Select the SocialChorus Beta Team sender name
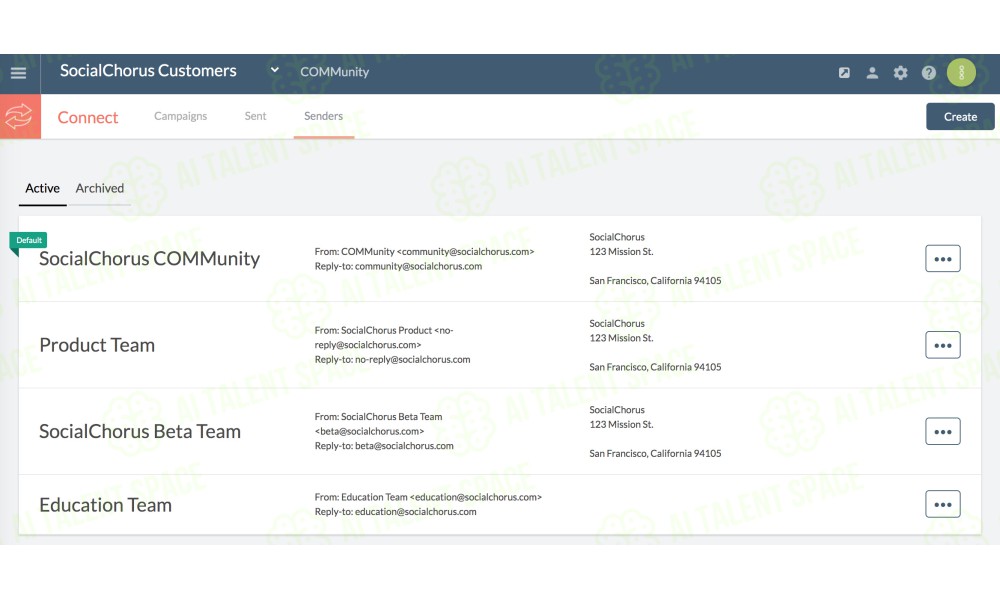 140,432
